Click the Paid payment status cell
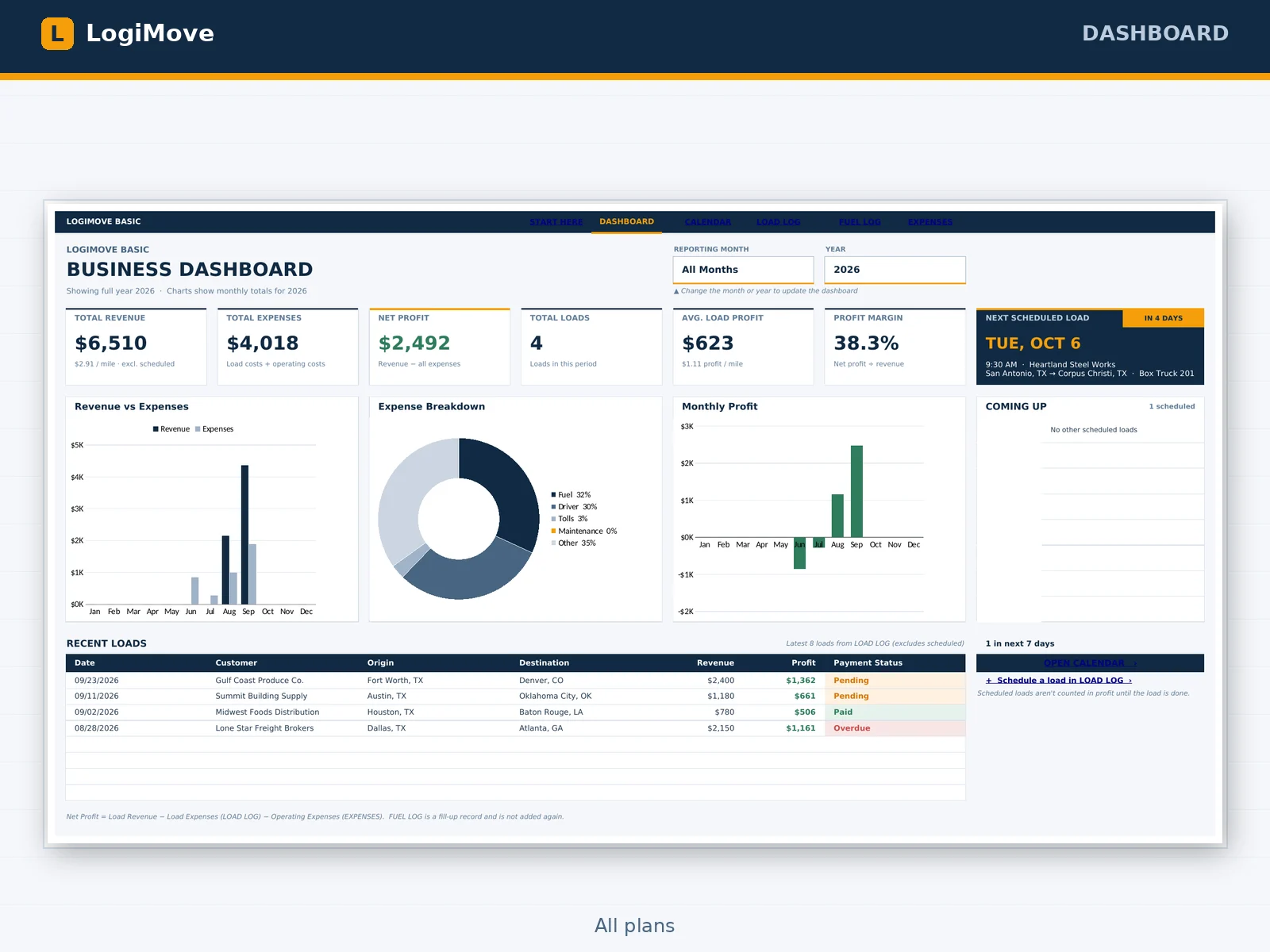Image resolution: width=1270 pixels, height=952 pixels. point(895,712)
